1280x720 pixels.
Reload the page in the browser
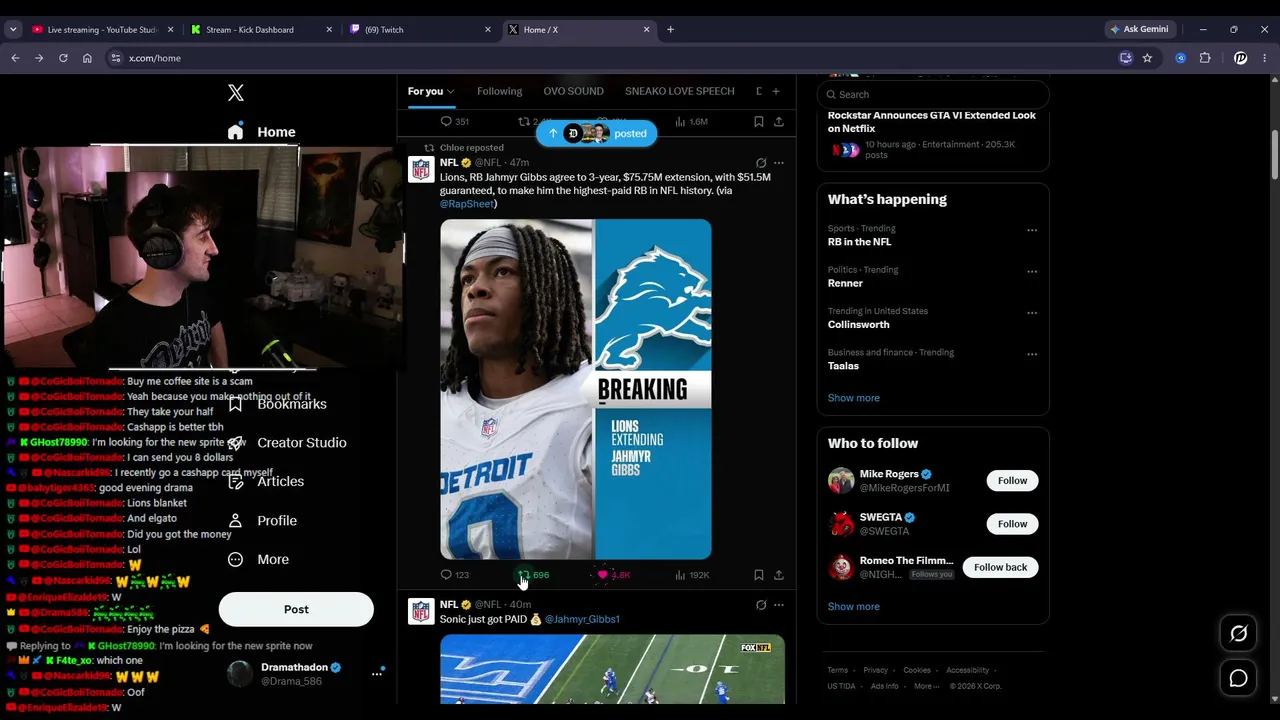coord(63,58)
